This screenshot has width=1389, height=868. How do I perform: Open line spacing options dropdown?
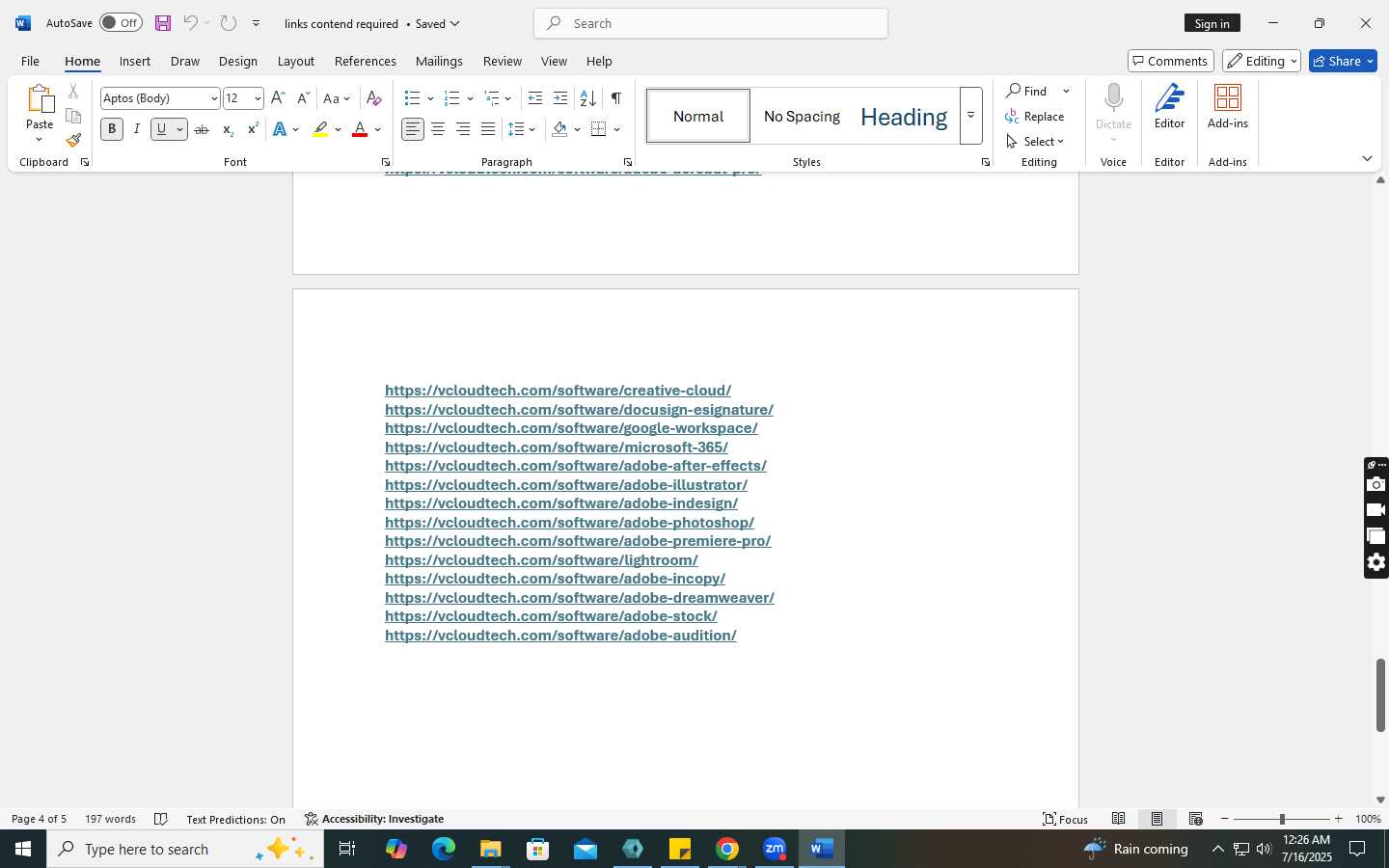[x=522, y=129]
